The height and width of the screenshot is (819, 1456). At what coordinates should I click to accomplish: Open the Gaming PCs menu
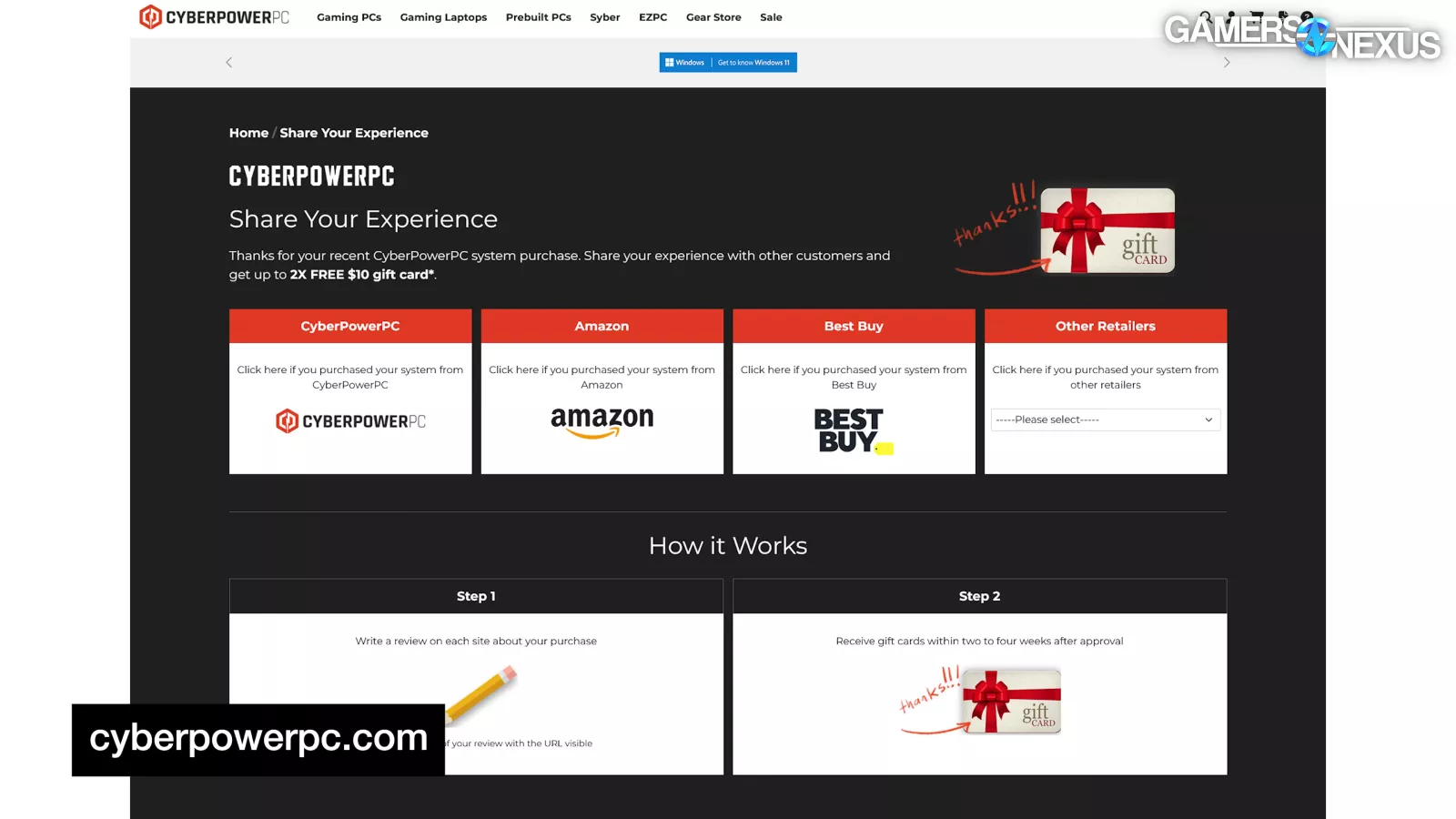coord(349,17)
